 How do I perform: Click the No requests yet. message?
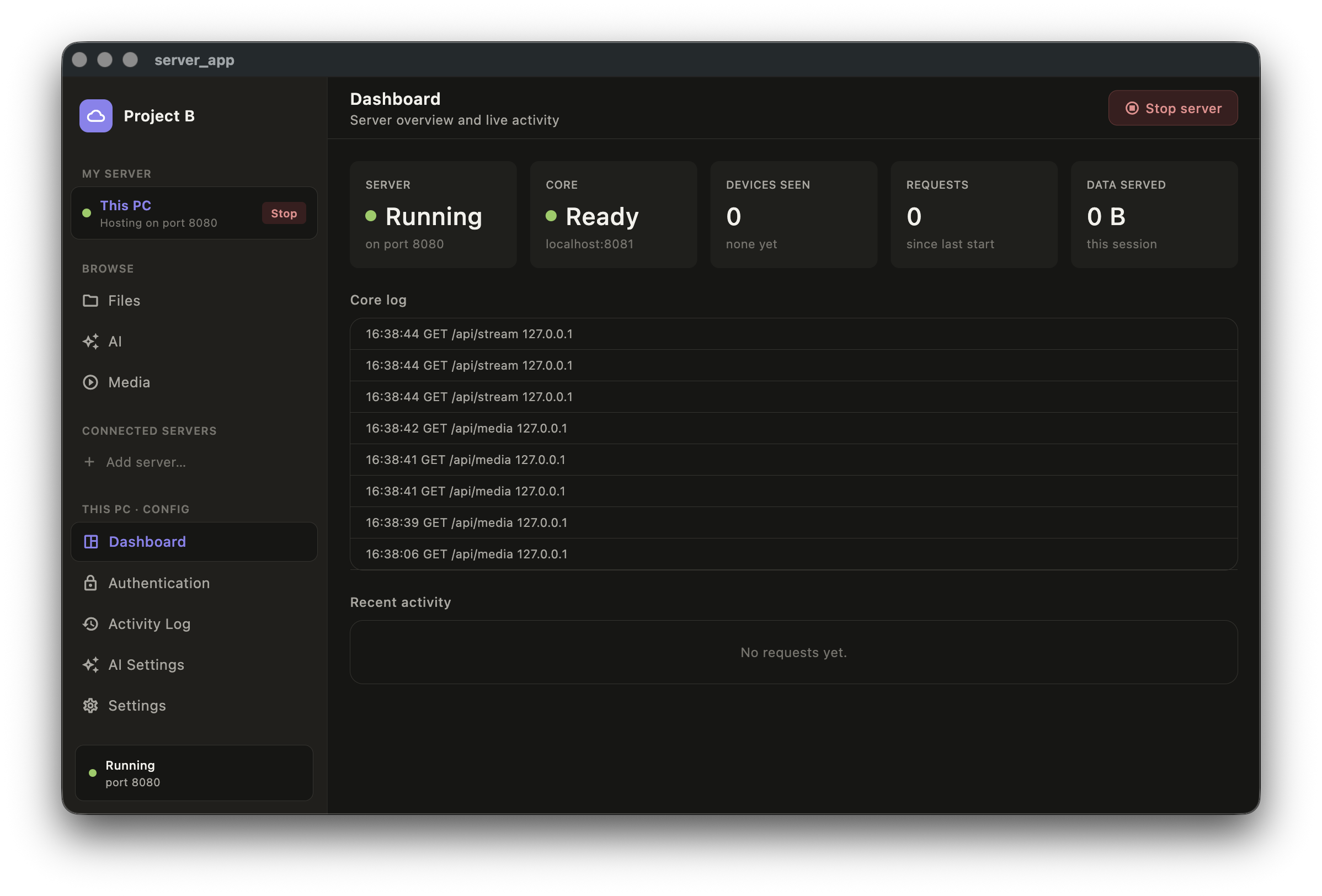[x=793, y=653]
